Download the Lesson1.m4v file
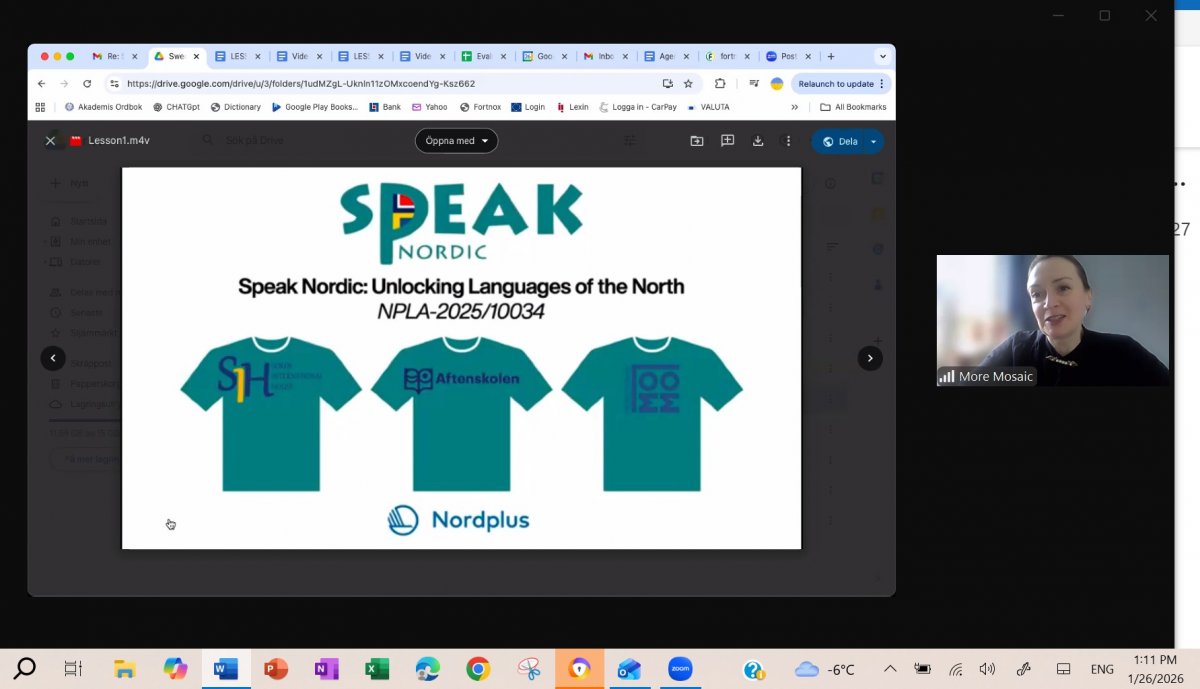Image resolution: width=1200 pixels, height=689 pixels. (x=758, y=141)
